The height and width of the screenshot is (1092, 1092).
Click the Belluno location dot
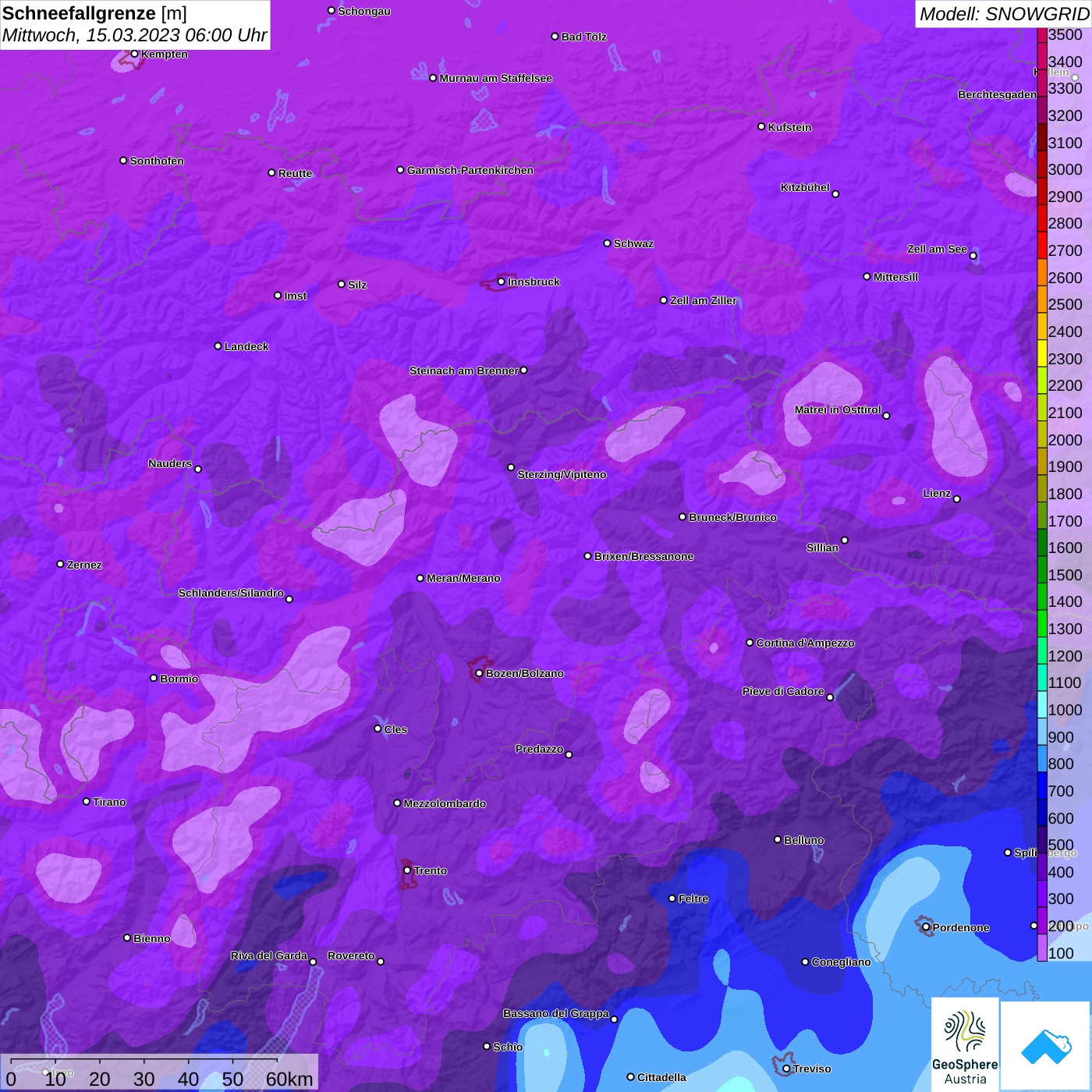777,839
